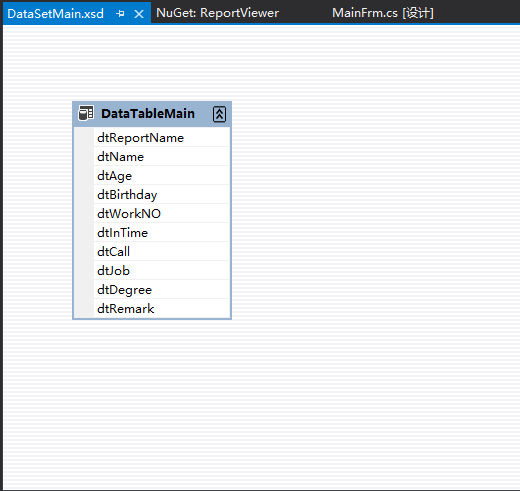Select the DataTableMain header title
Viewport: 520px width, 491px height.
148,114
